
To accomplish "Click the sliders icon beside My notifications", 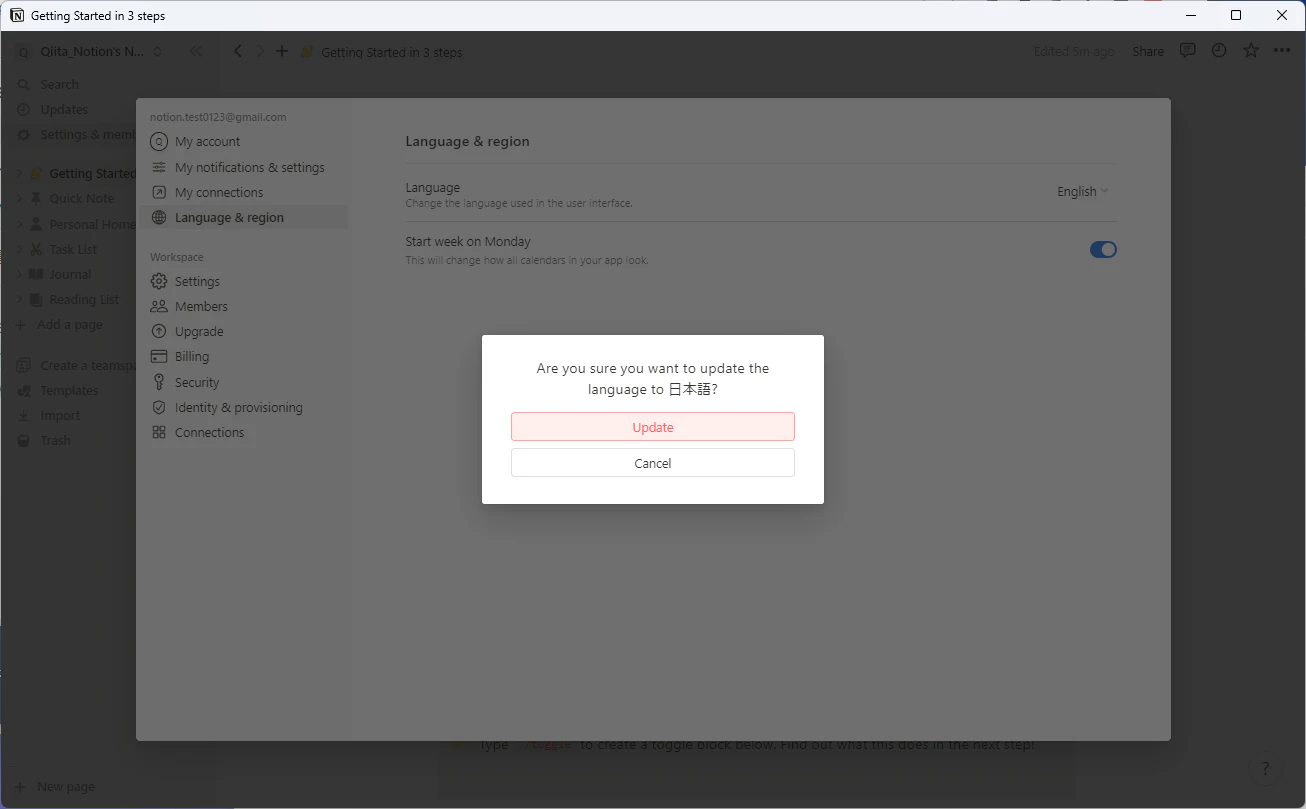I will click(159, 167).
